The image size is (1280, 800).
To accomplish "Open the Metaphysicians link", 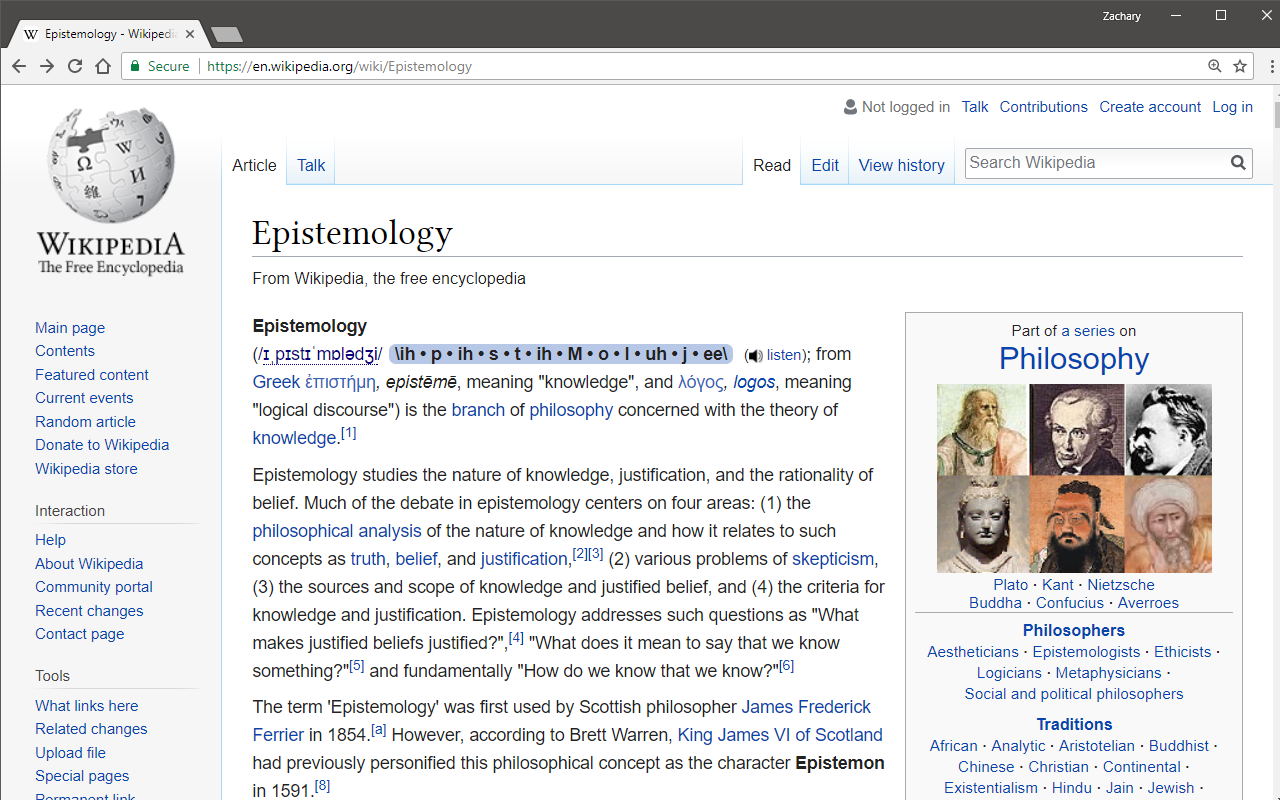I will click(1108, 673).
